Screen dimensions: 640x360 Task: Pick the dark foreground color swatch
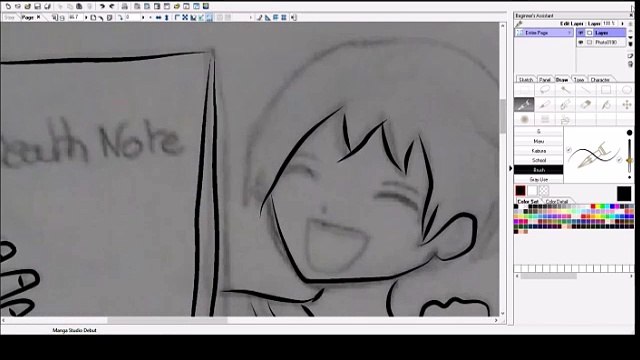pos(520,191)
